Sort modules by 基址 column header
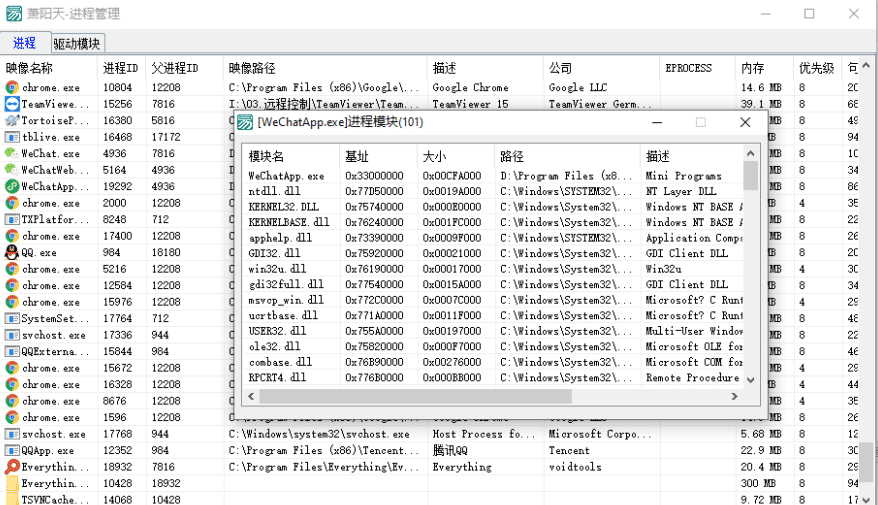 point(378,157)
